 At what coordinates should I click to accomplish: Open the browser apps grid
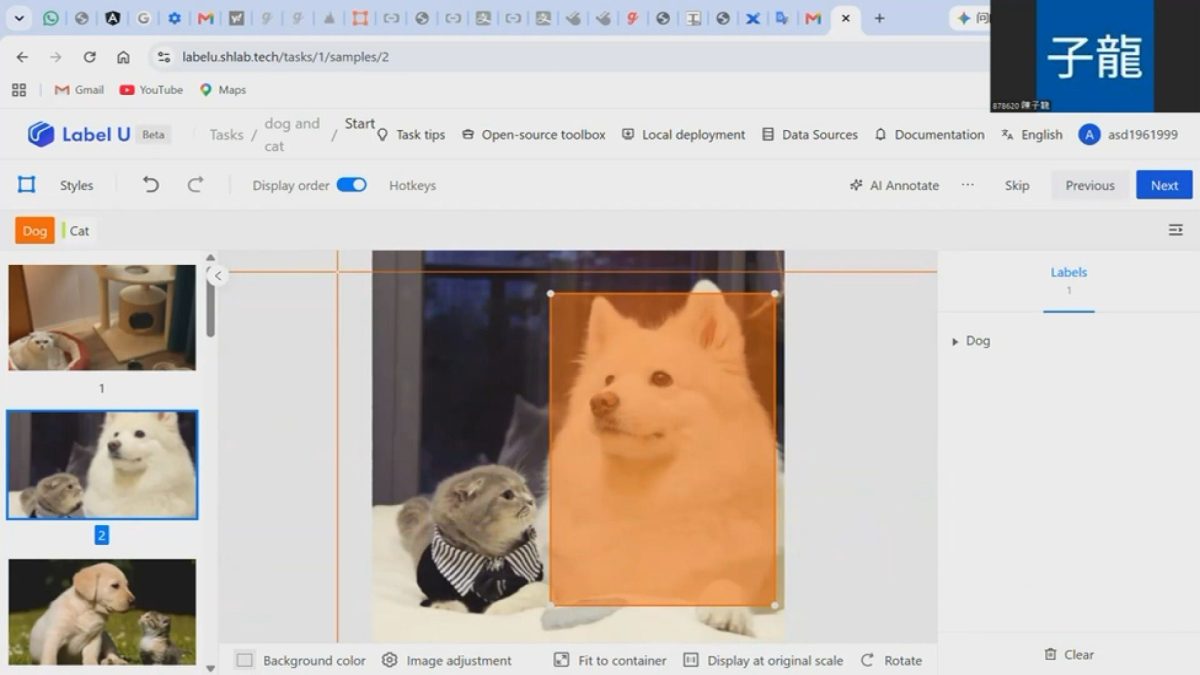tap(19, 90)
